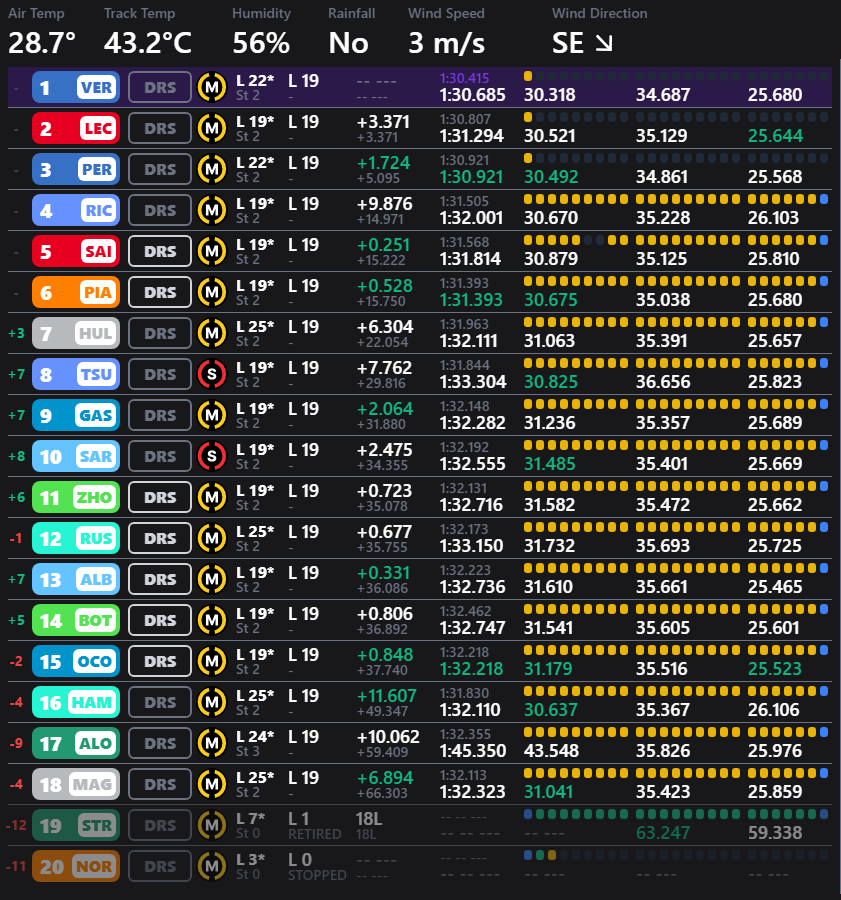Click ALO's last lap time 1:45.350
This screenshot has width=841, height=900.
pos(473,751)
